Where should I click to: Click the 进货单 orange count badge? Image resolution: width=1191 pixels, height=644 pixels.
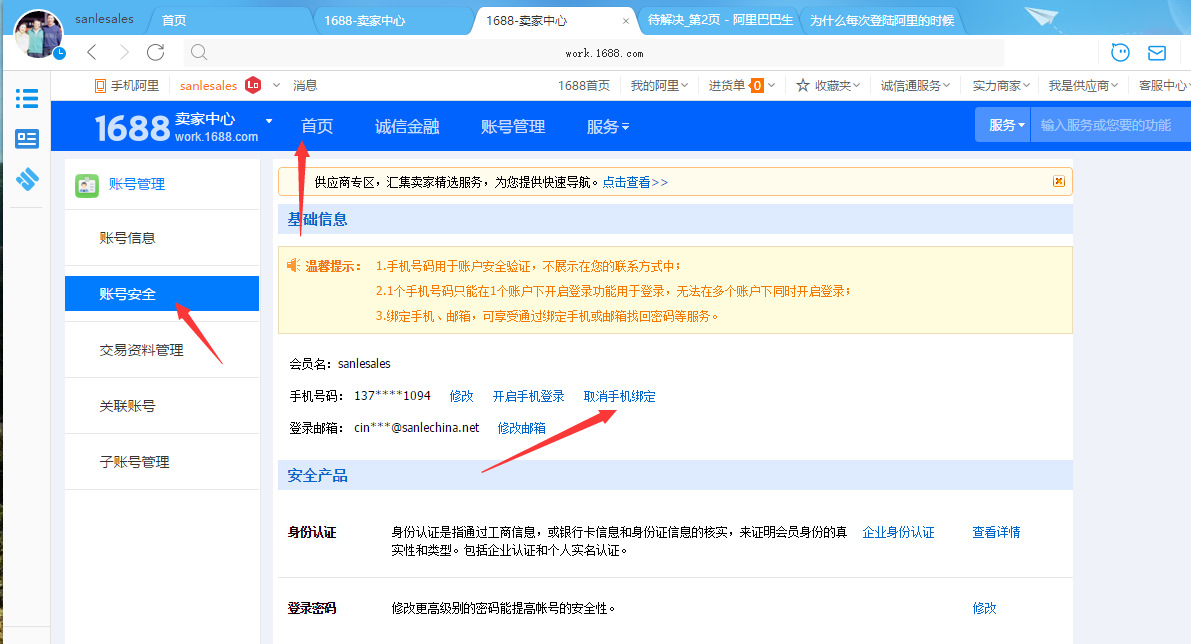(757, 86)
